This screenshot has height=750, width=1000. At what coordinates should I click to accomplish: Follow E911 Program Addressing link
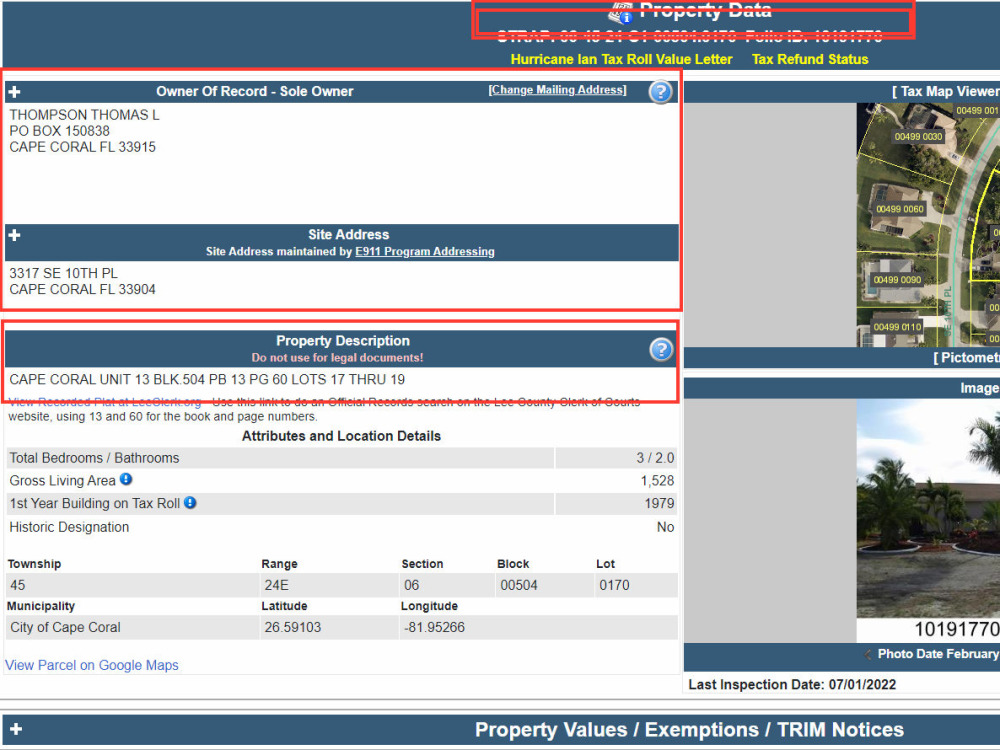[x=425, y=251]
